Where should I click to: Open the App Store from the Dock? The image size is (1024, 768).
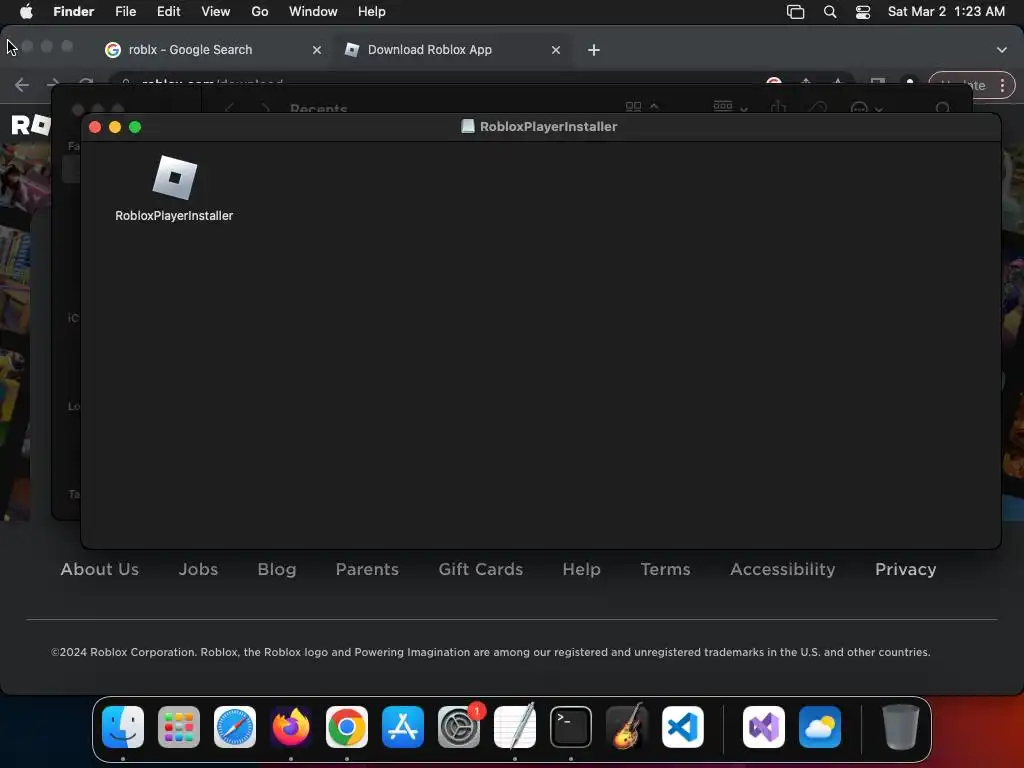pos(403,727)
